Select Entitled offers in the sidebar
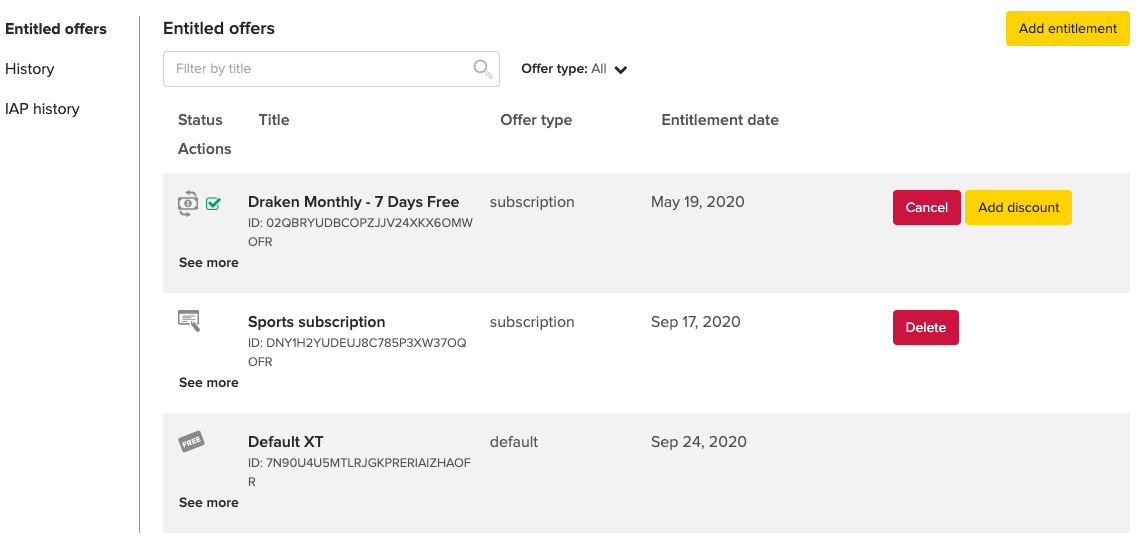 coord(56,29)
